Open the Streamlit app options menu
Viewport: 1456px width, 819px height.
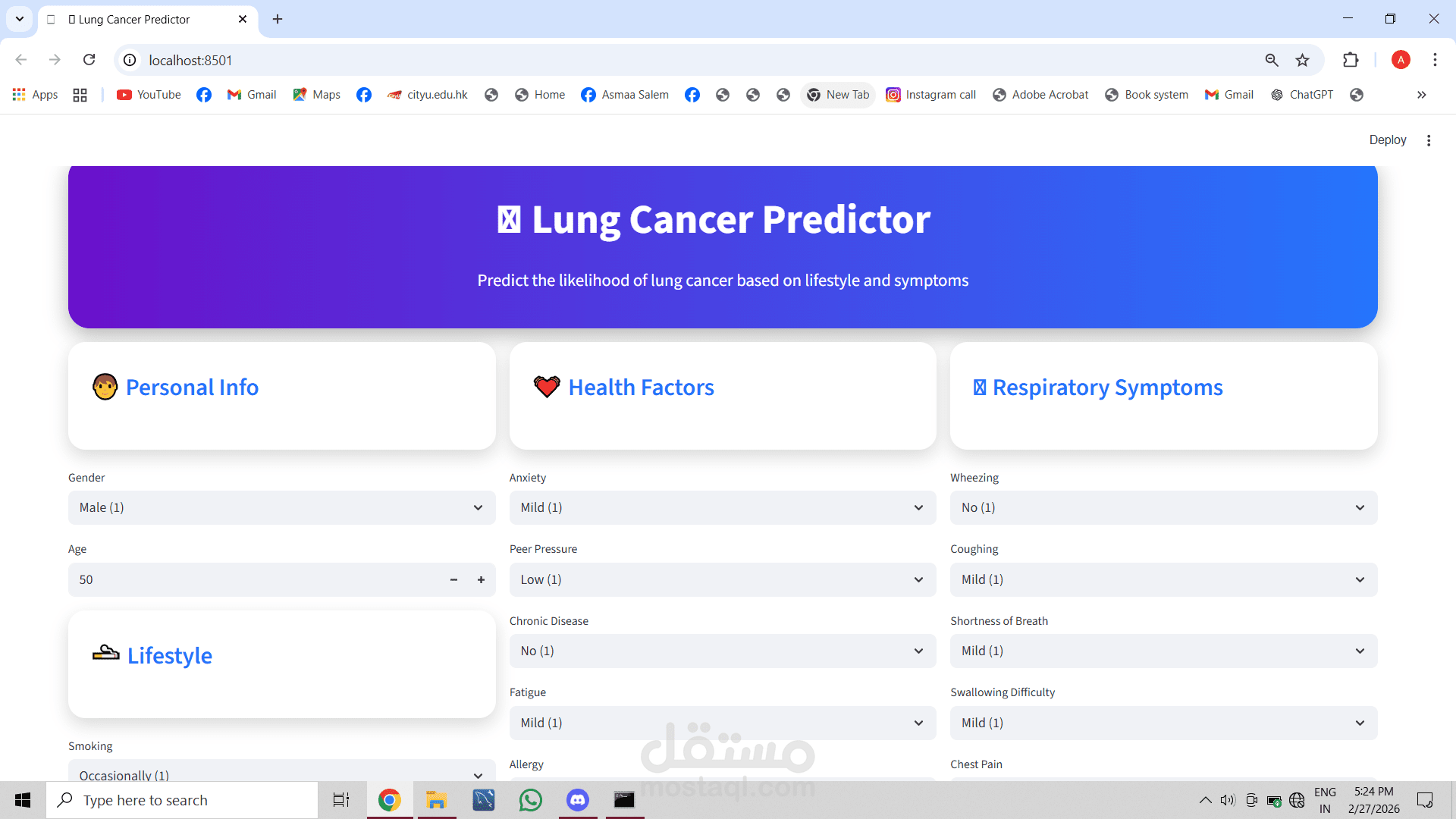pos(1429,140)
